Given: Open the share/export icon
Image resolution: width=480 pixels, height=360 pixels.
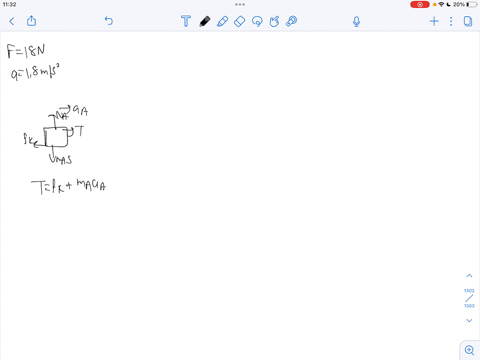Looking at the screenshot, I should point(31,21).
